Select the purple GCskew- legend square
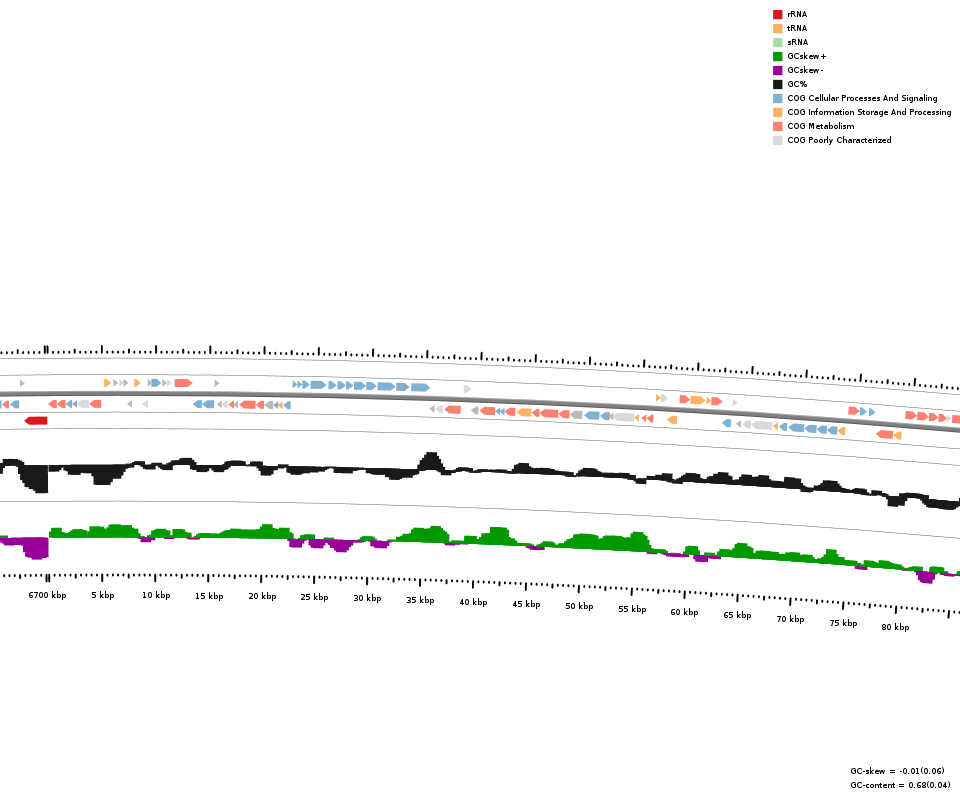 777,70
